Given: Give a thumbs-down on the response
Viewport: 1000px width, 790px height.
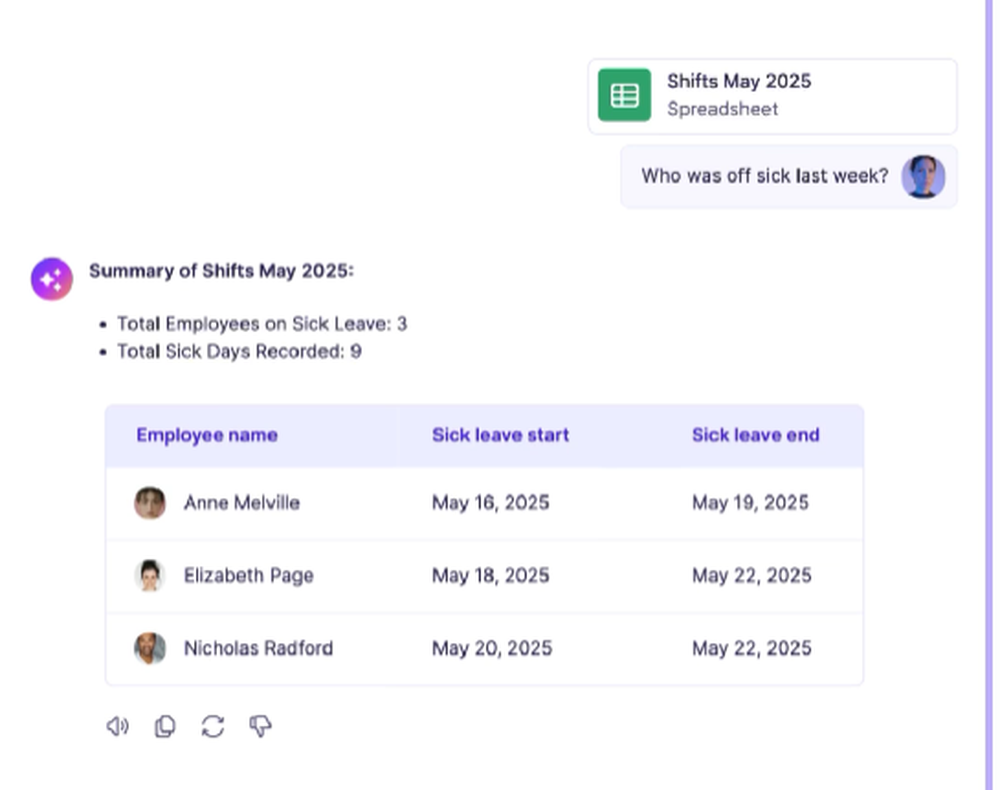Looking at the screenshot, I should coord(260,726).
